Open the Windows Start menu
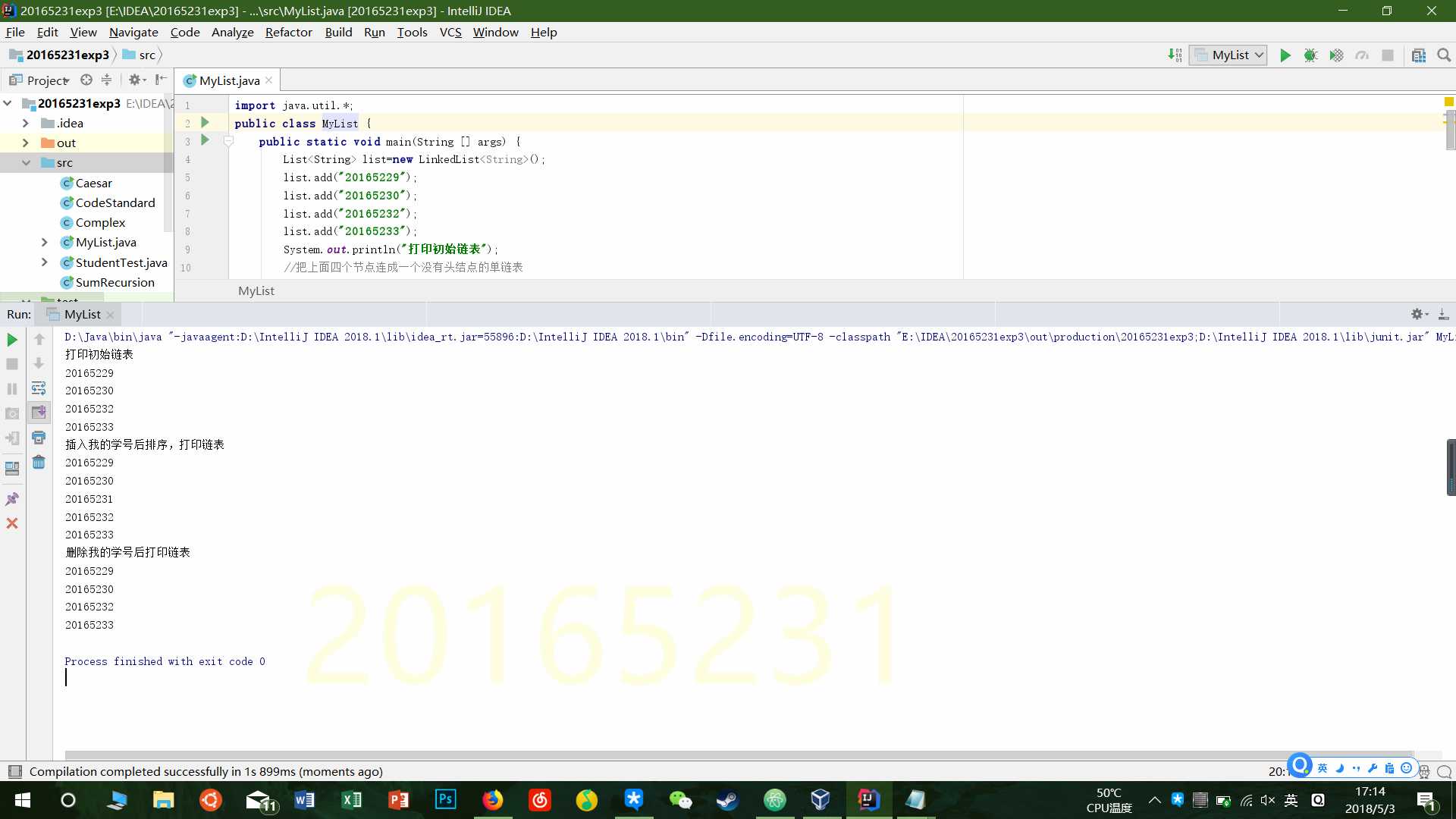 23,800
